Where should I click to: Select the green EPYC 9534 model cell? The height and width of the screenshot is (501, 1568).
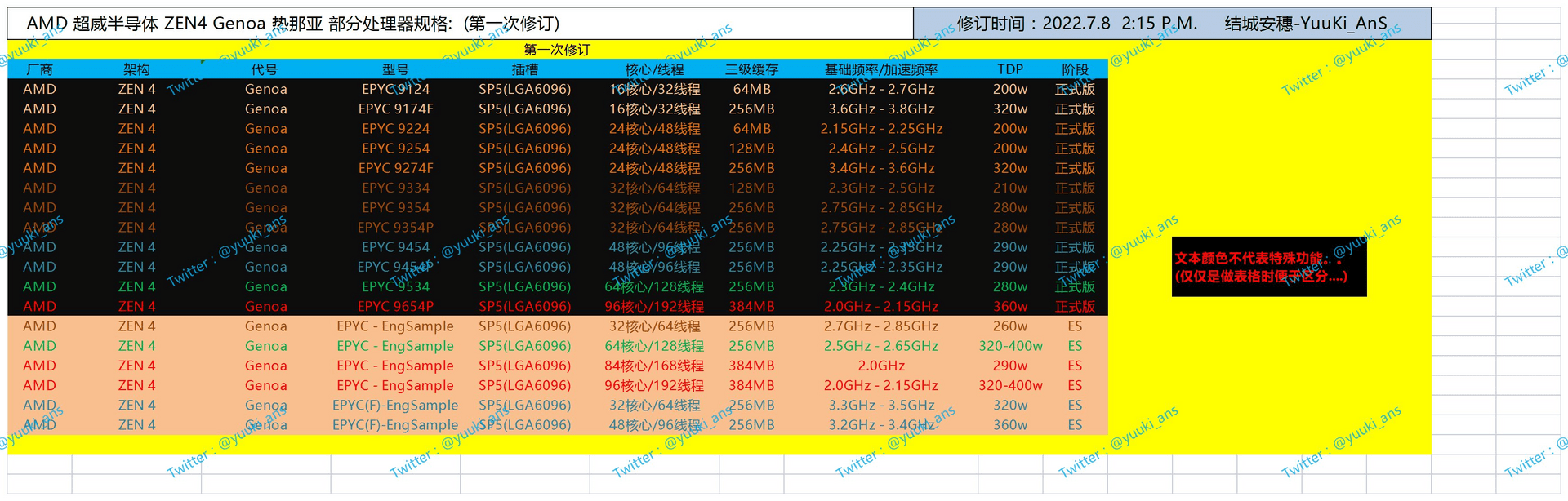point(395,286)
